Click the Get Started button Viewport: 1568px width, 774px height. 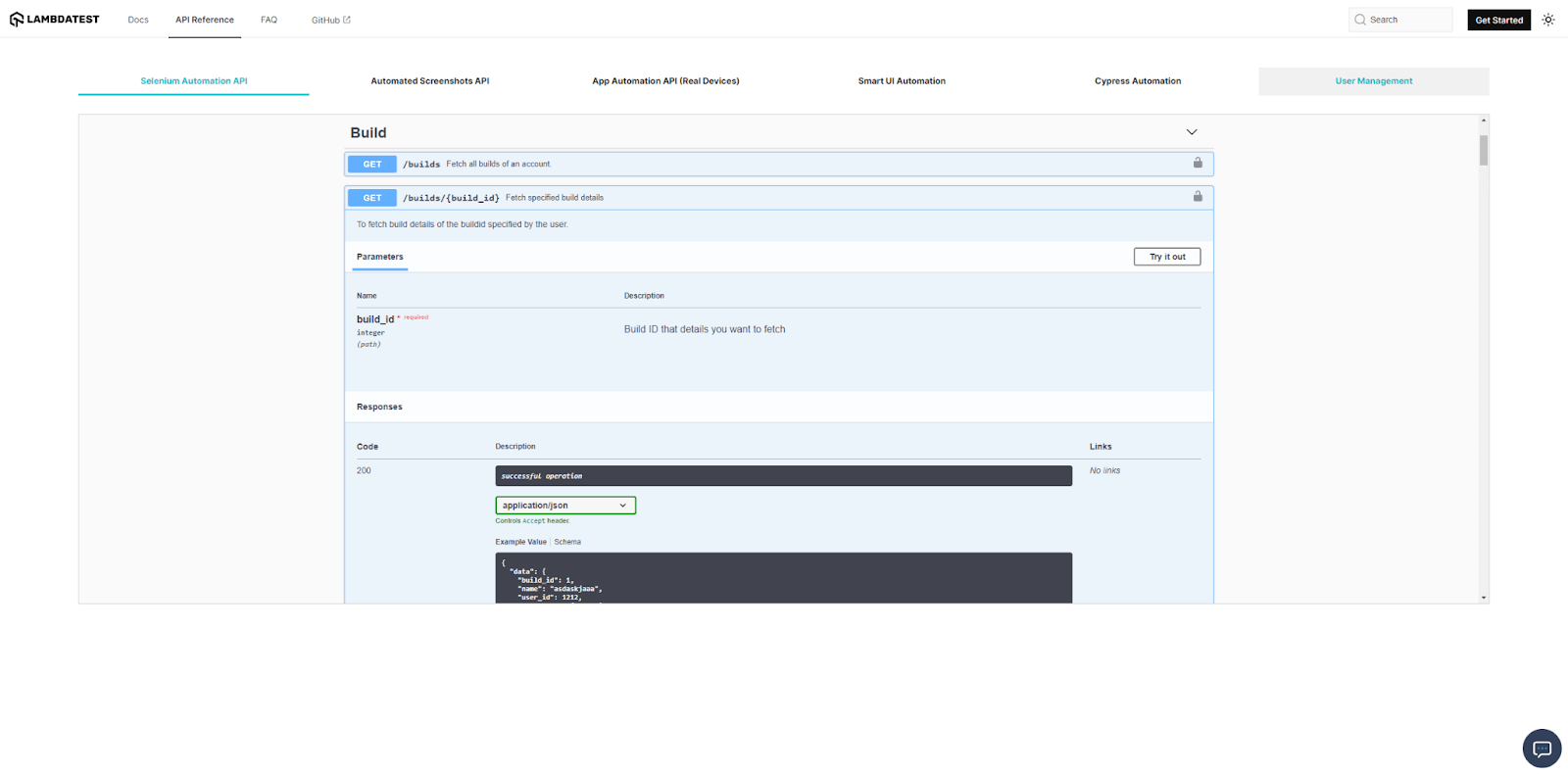[x=1499, y=20]
